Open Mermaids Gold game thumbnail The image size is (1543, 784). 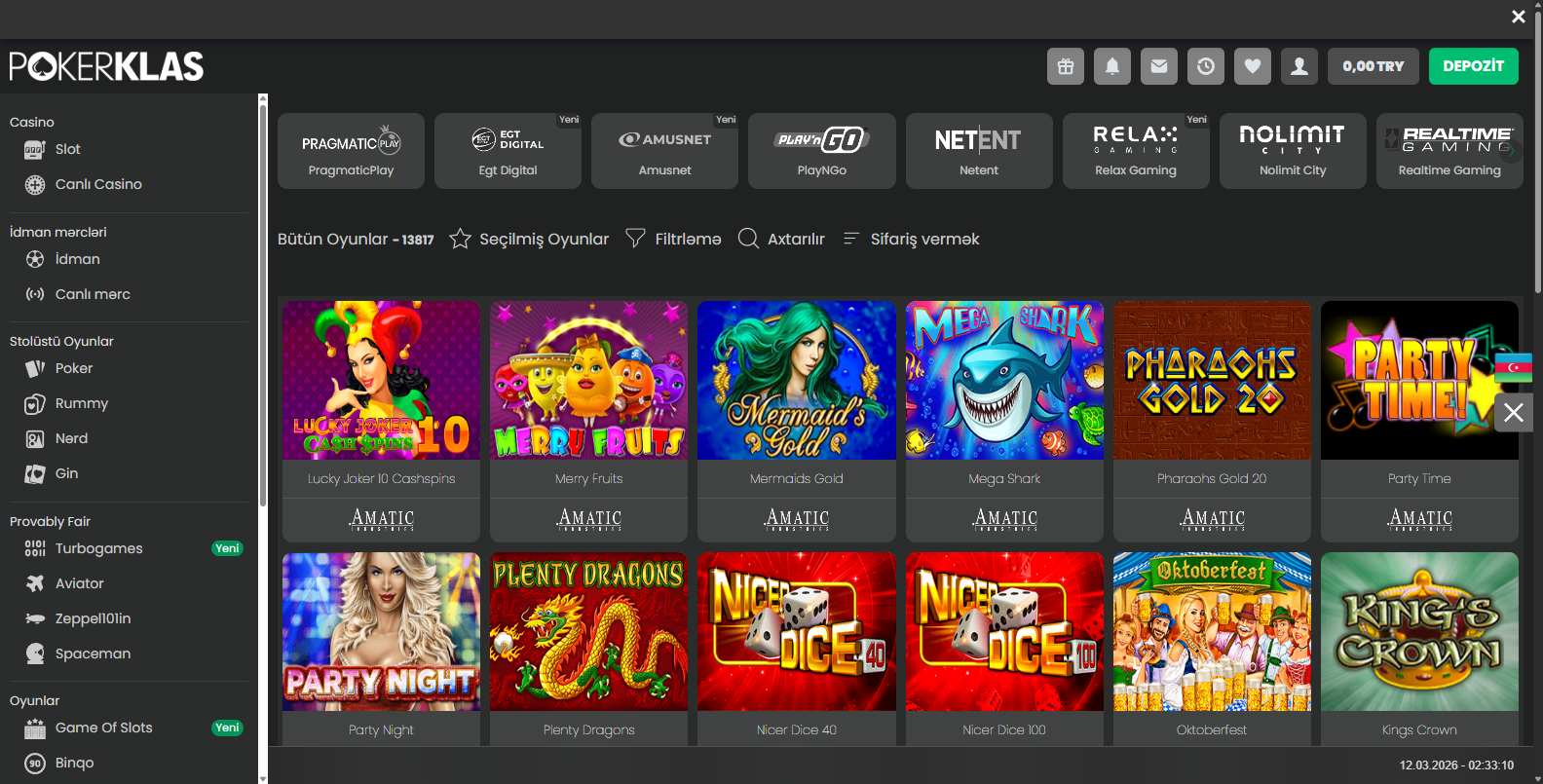tap(797, 380)
